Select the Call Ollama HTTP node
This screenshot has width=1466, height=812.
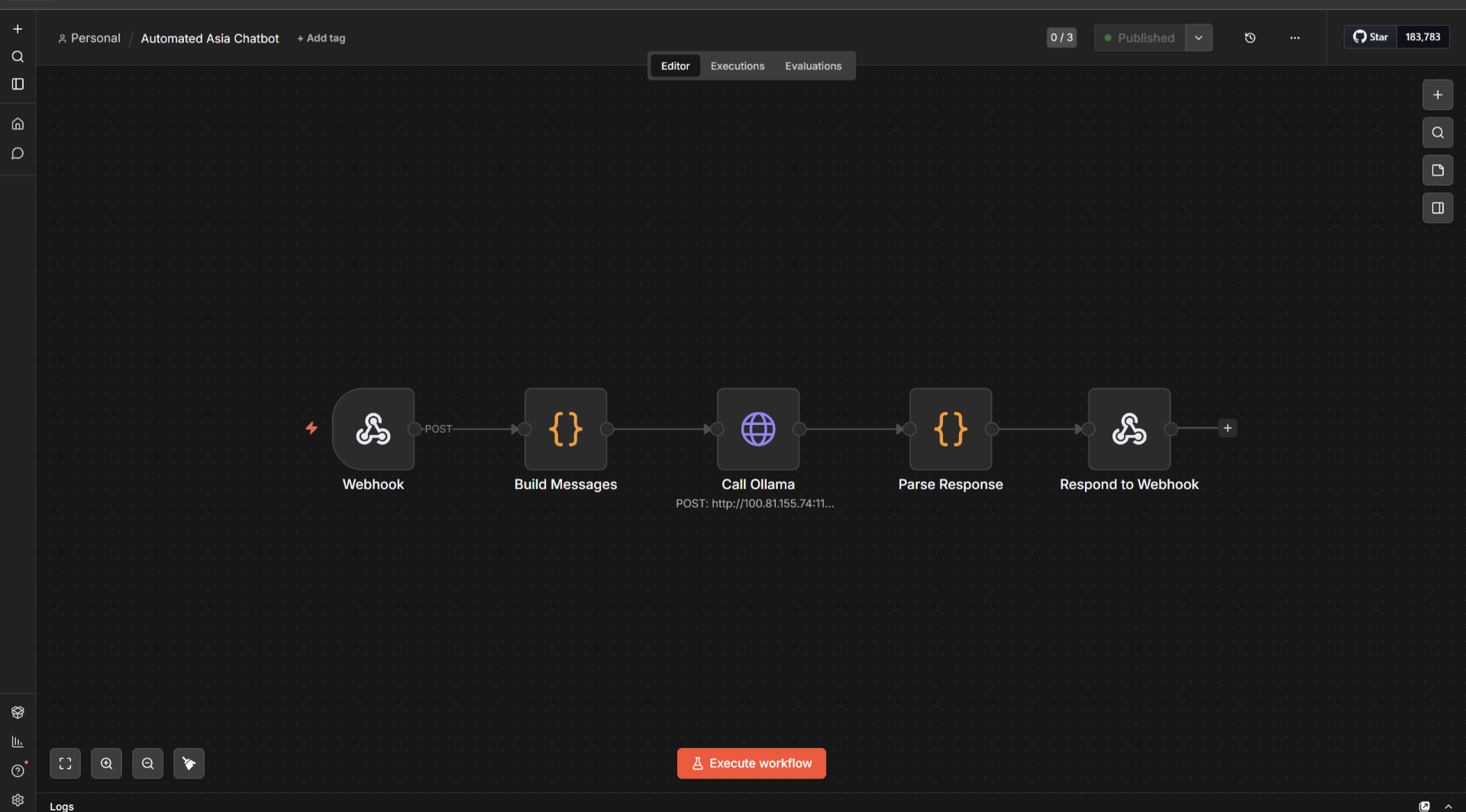tap(758, 429)
